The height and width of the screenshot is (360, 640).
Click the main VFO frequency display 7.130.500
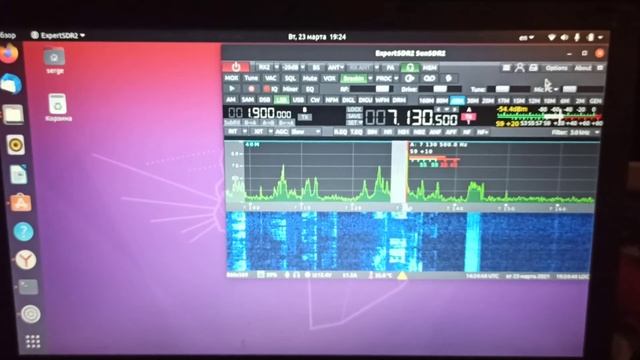[x=411, y=118]
